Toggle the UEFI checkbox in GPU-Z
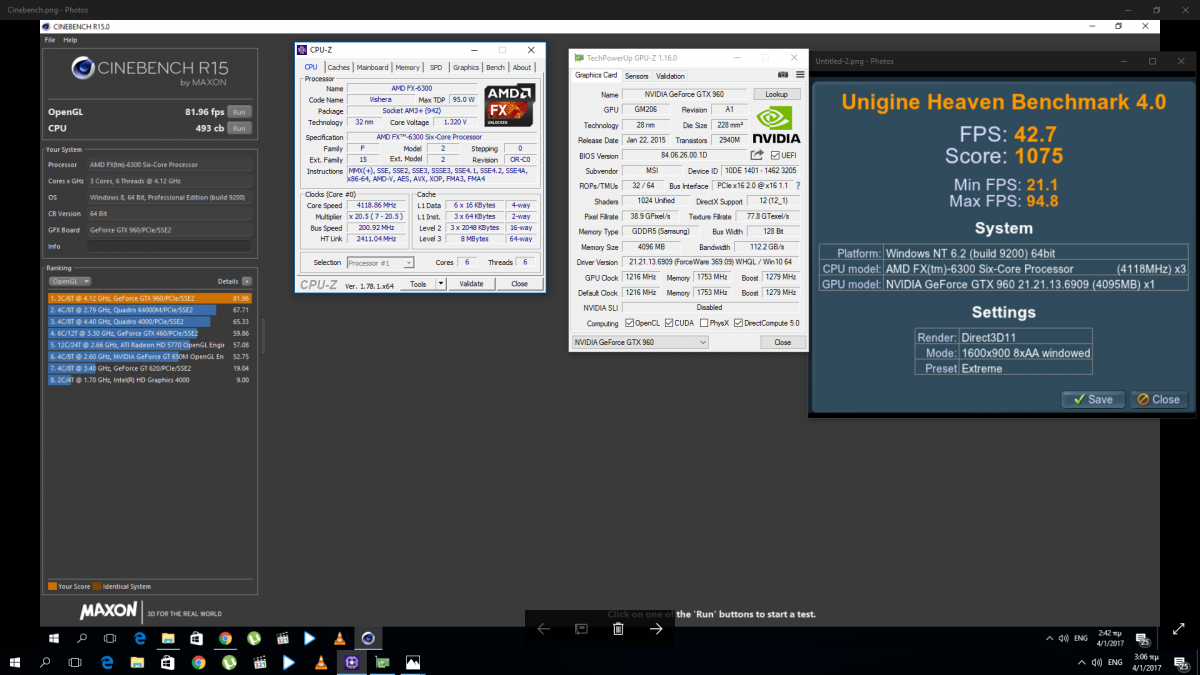1200x675 pixels. click(x=775, y=155)
